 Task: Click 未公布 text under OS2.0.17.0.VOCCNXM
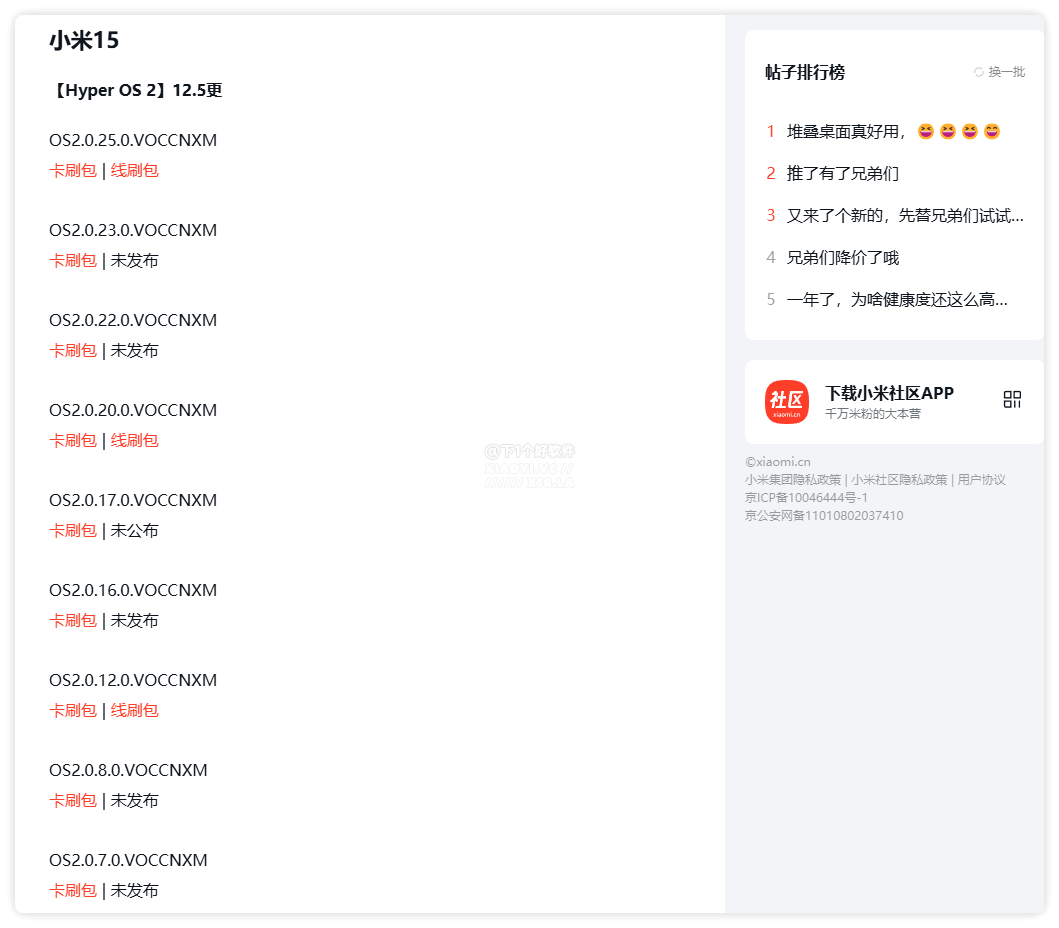(x=134, y=530)
